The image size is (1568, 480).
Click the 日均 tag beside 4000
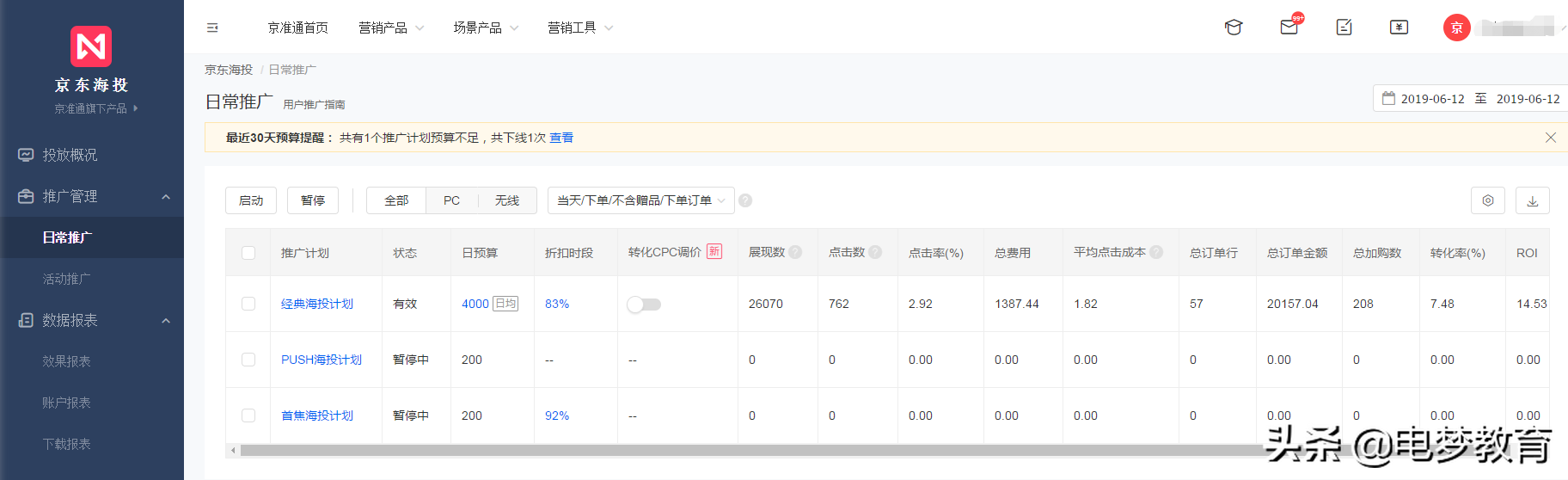click(x=505, y=304)
